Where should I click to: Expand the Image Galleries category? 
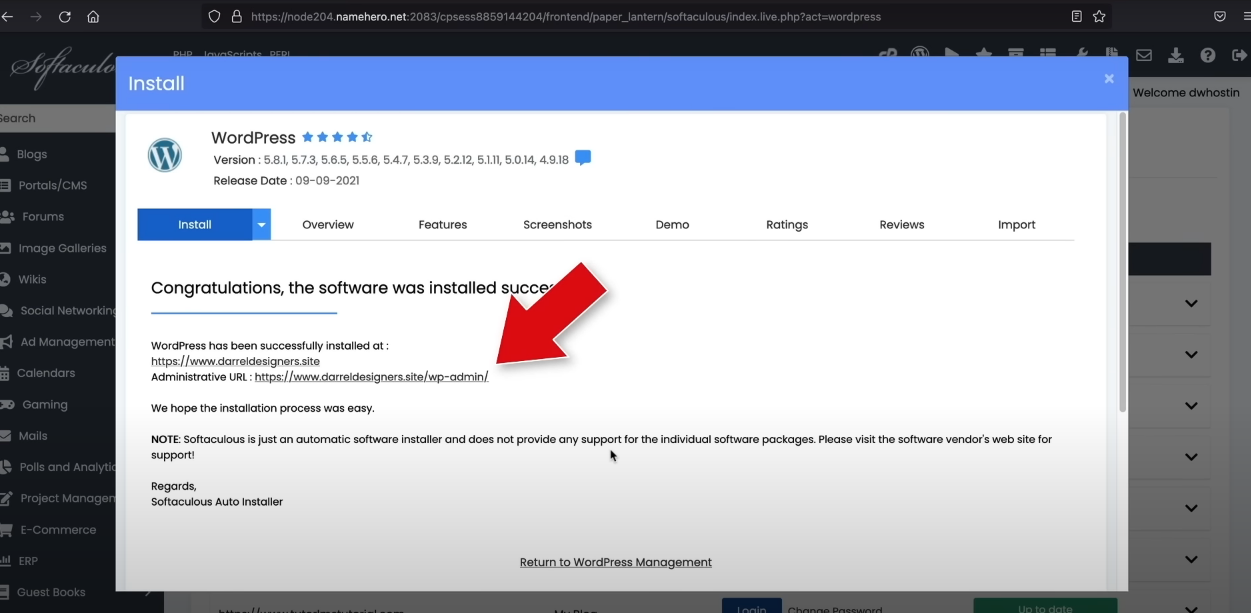[62, 248]
